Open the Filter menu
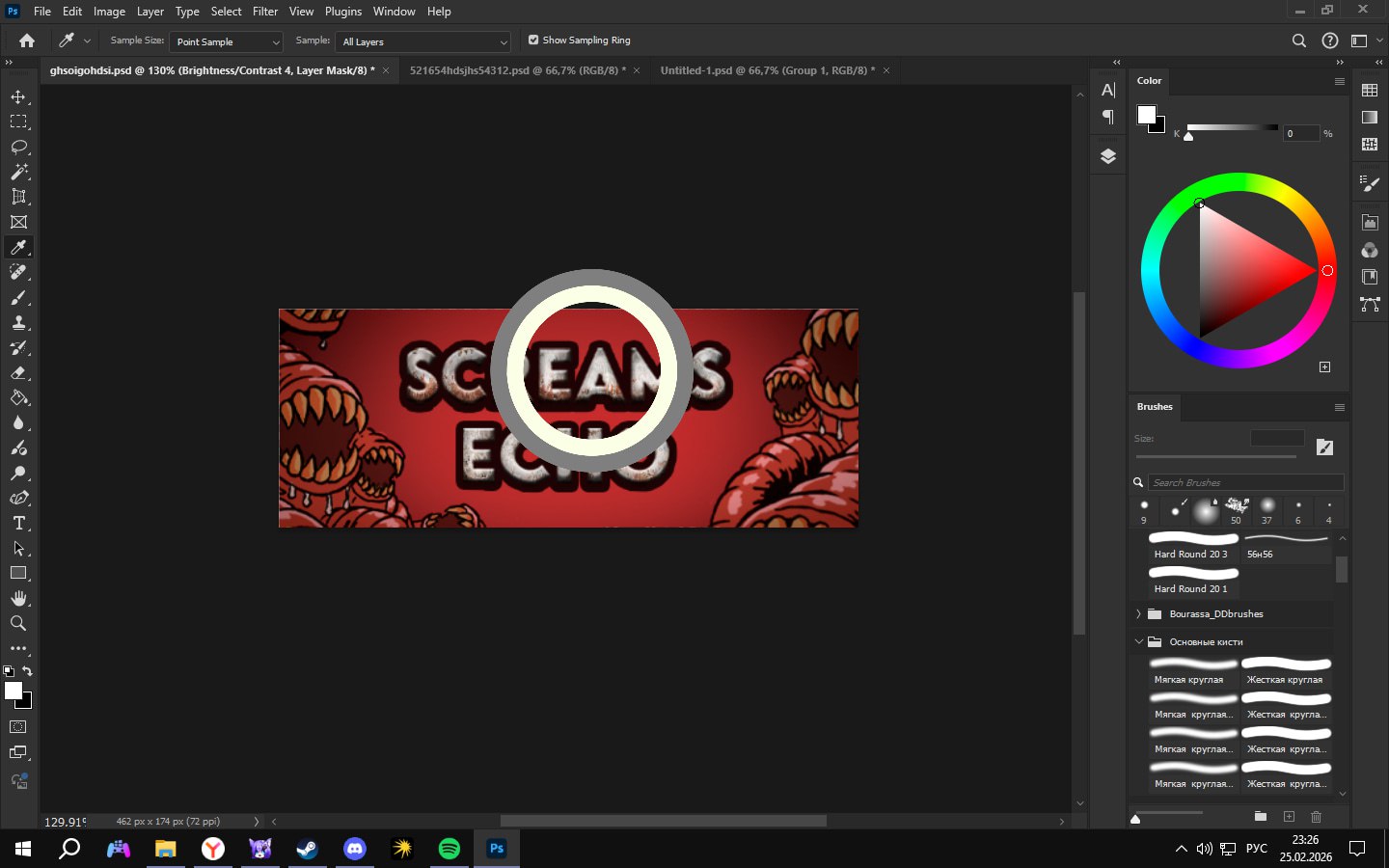The image size is (1389, 868). tap(265, 12)
